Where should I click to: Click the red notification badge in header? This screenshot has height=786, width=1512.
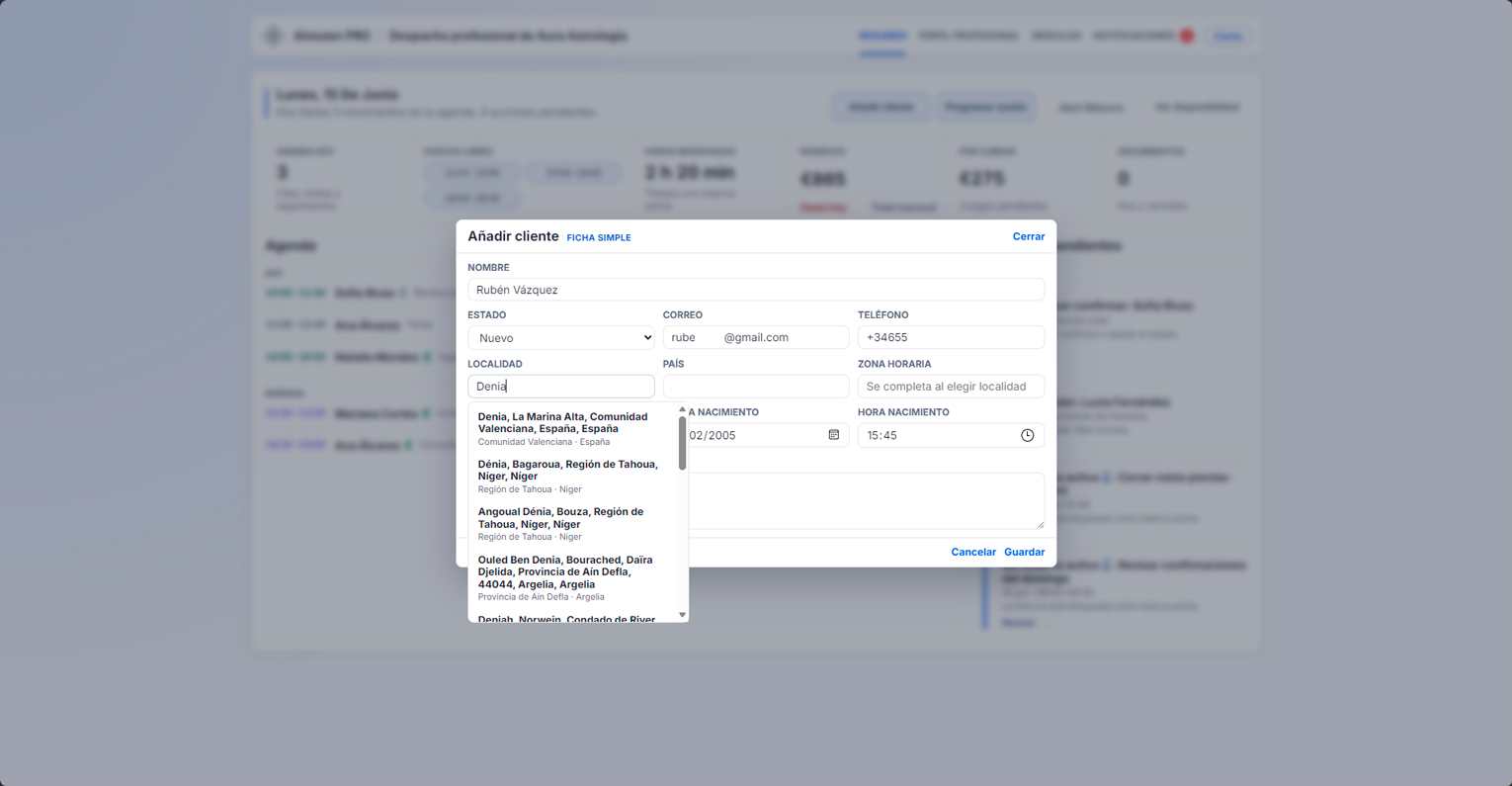(x=1187, y=37)
